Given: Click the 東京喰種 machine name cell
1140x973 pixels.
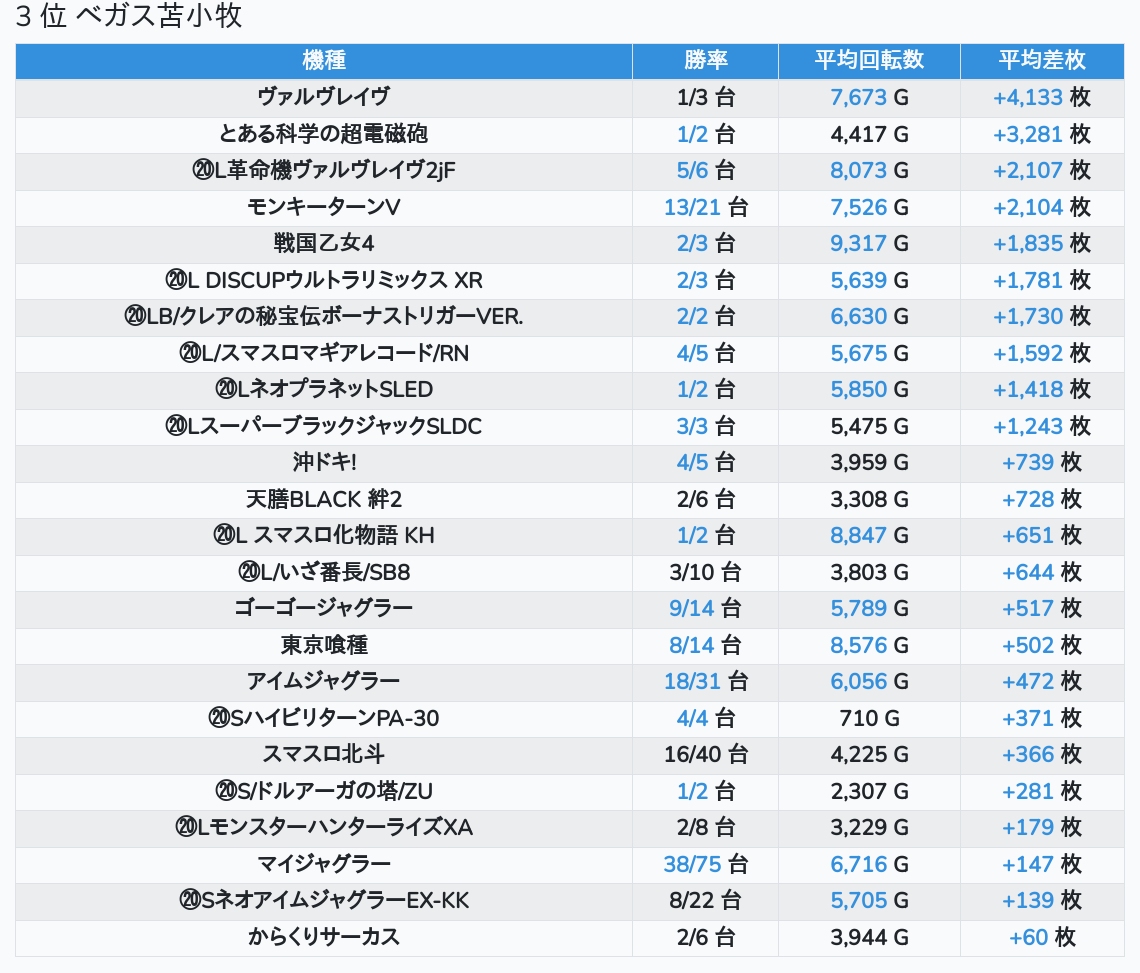Looking at the screenshot, I should coord(323,645).
